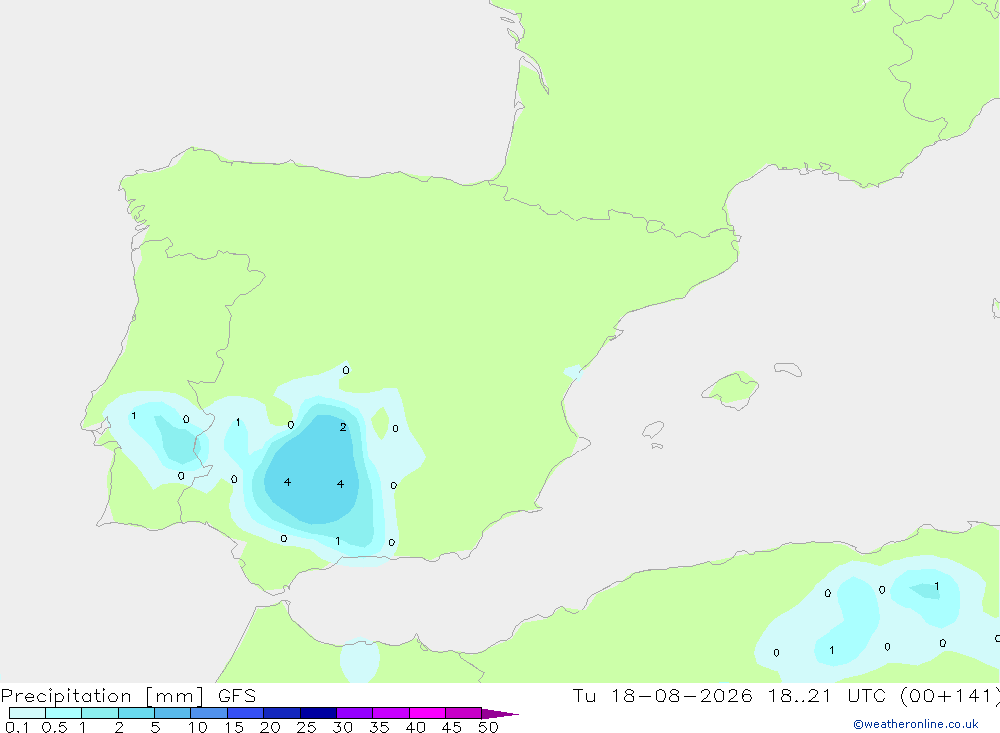Select the 0.5–1 mm legend color box
This screenshot has width=1000, height=733.
point(63,713)
